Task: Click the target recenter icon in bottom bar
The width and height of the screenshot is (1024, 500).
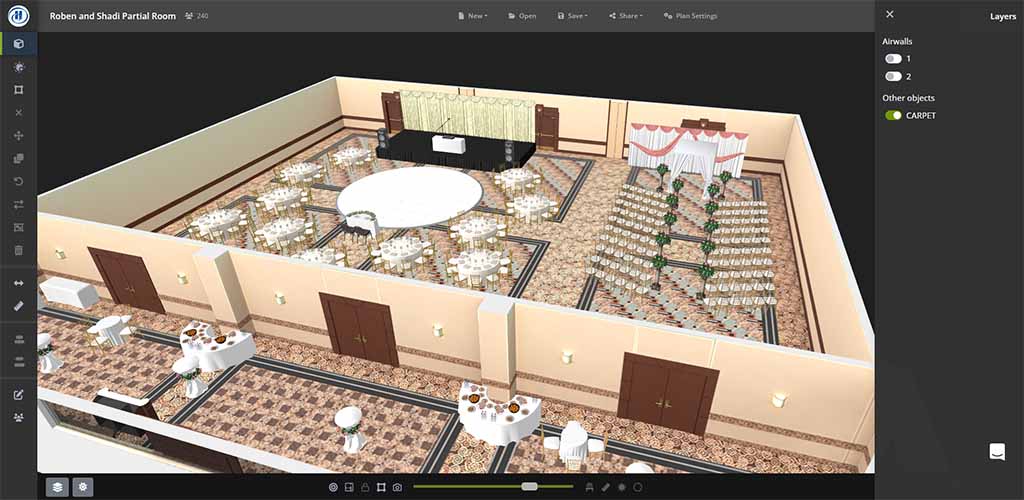Action: (333, 487)
